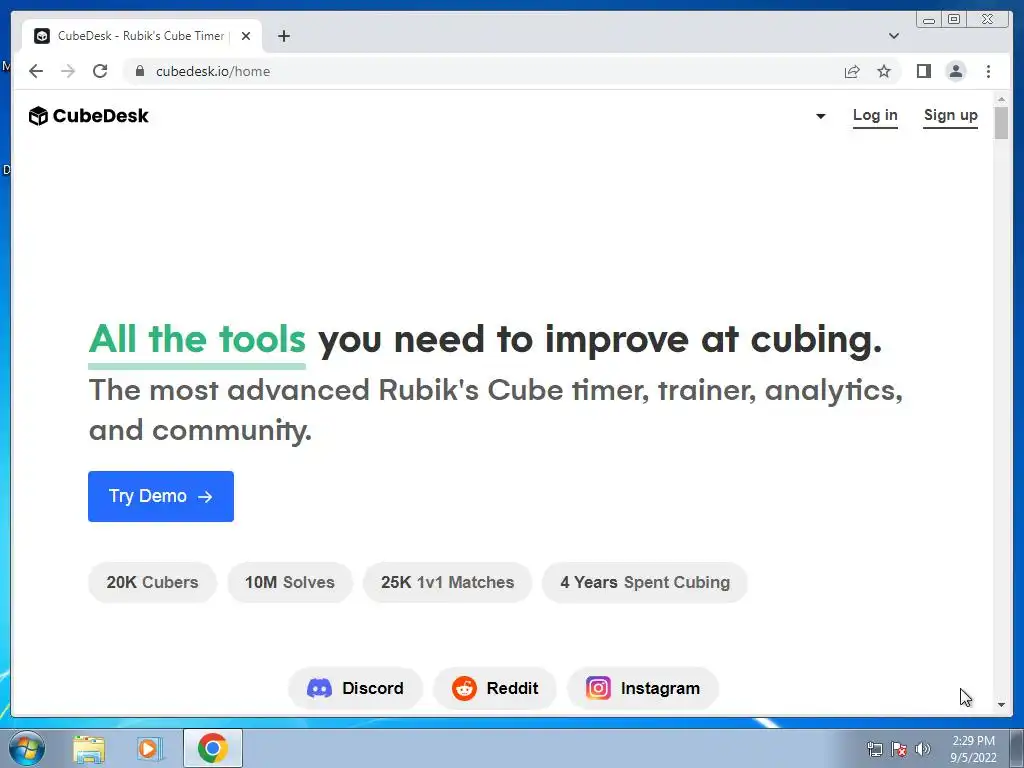
Task: Close the CubeDesk tab
Action: click(246, 36)
